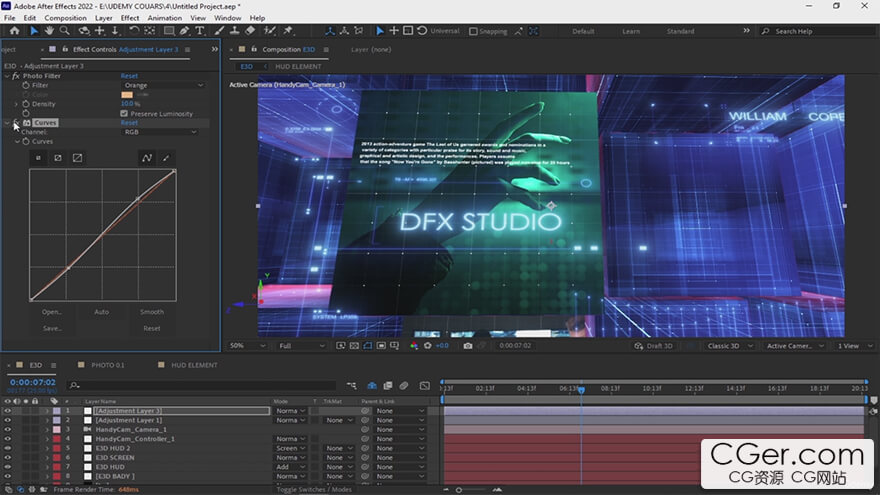Viewport: 880px width, 495px height.
Task: Open E3D HUD 2 Screen mode dropdown
Action: pyautogui.click(x=290, y=448)
